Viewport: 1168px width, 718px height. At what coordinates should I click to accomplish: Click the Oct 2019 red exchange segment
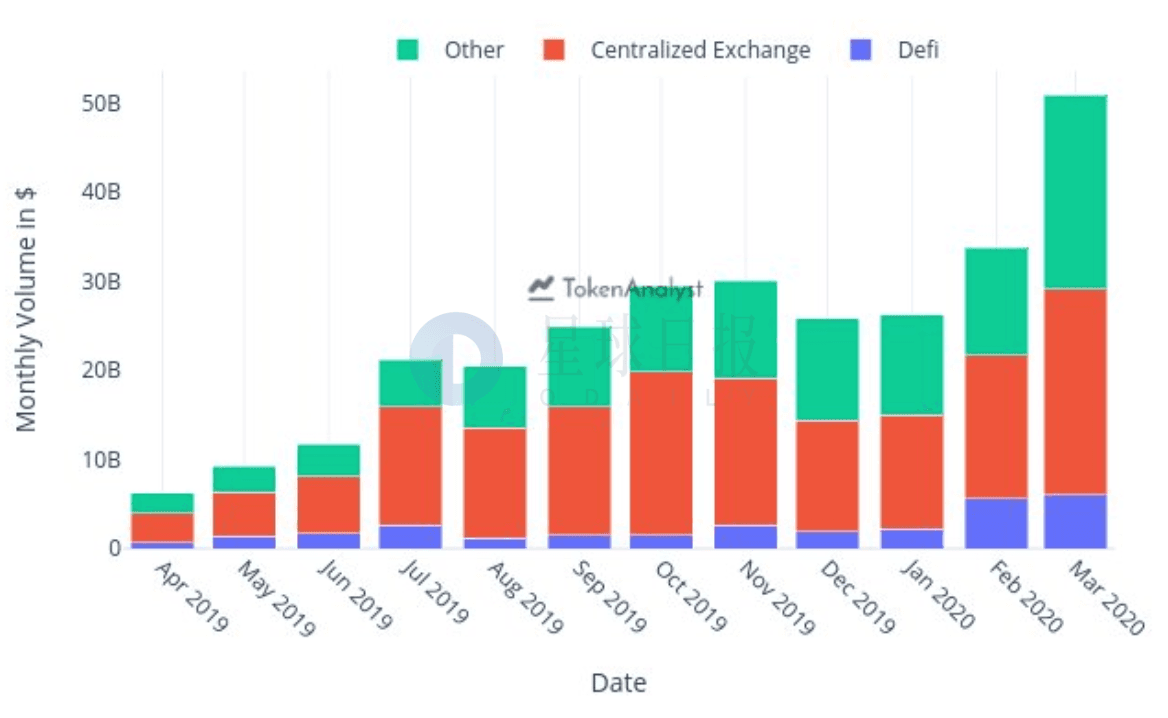[x=661, y=453]
